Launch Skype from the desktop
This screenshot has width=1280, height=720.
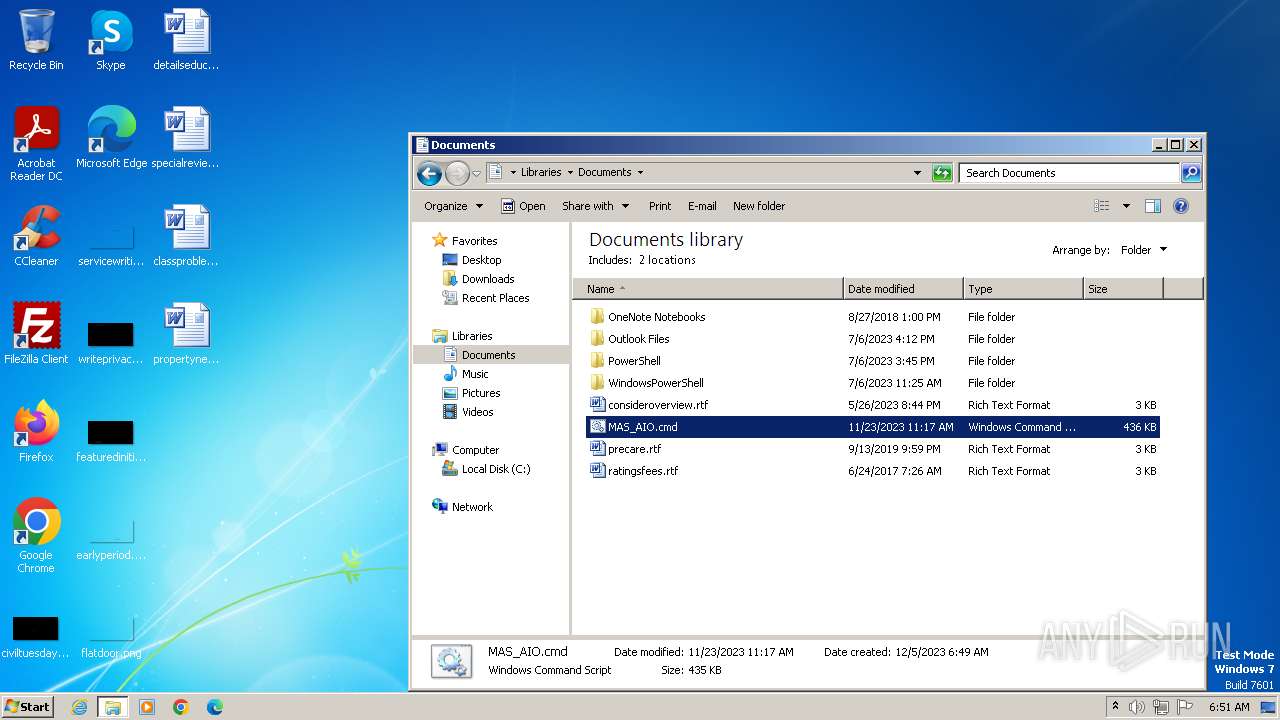(110, 40)
